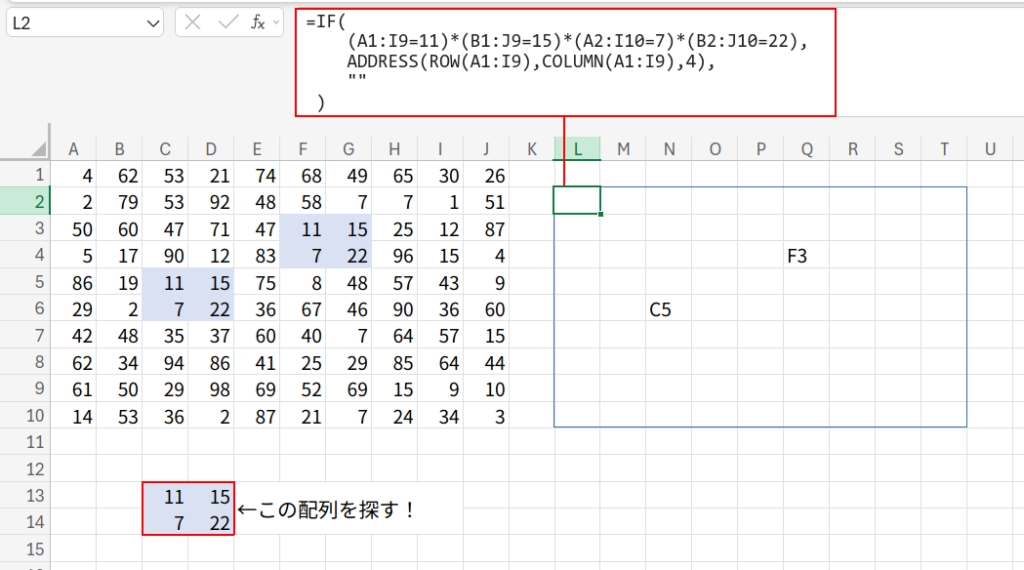Select column U header
The height and width of the screenshot is (570, 1024).
tap(990, 150)
